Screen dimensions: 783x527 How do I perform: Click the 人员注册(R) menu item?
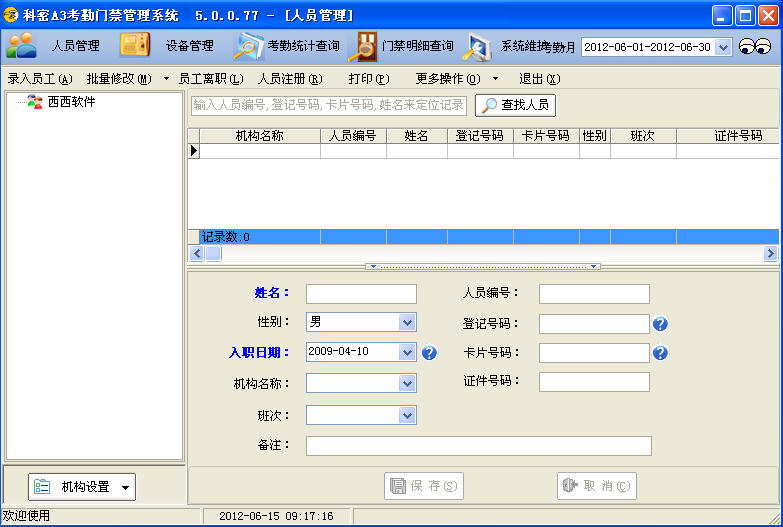(290, 79)
